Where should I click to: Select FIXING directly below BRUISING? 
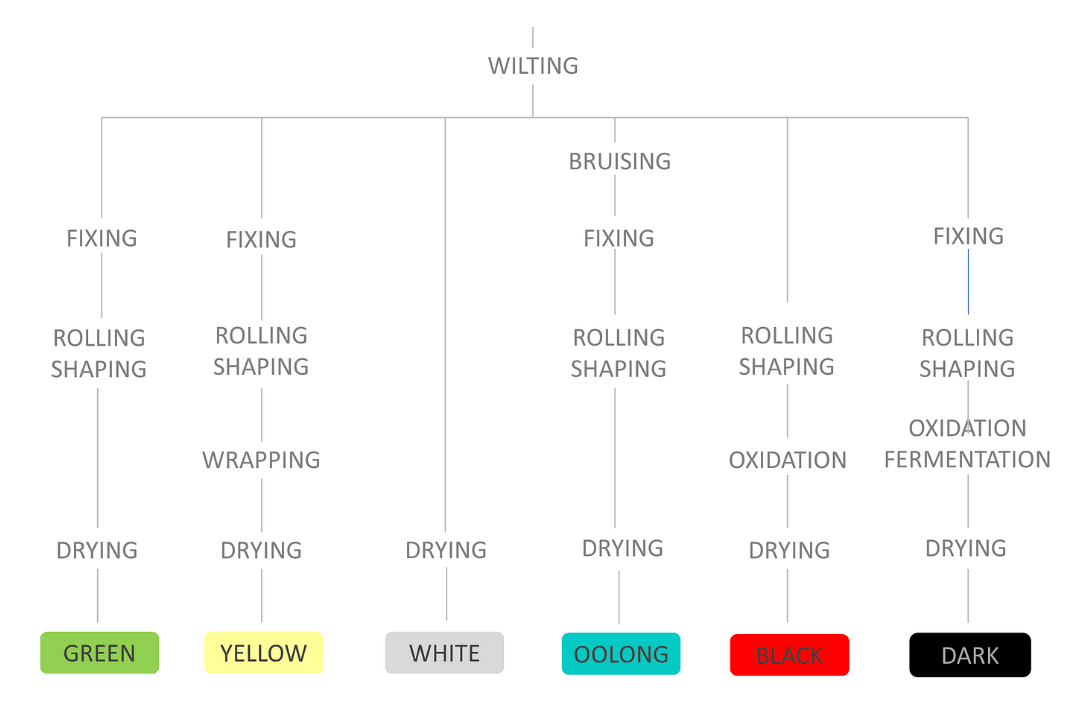tap(619, 238)
